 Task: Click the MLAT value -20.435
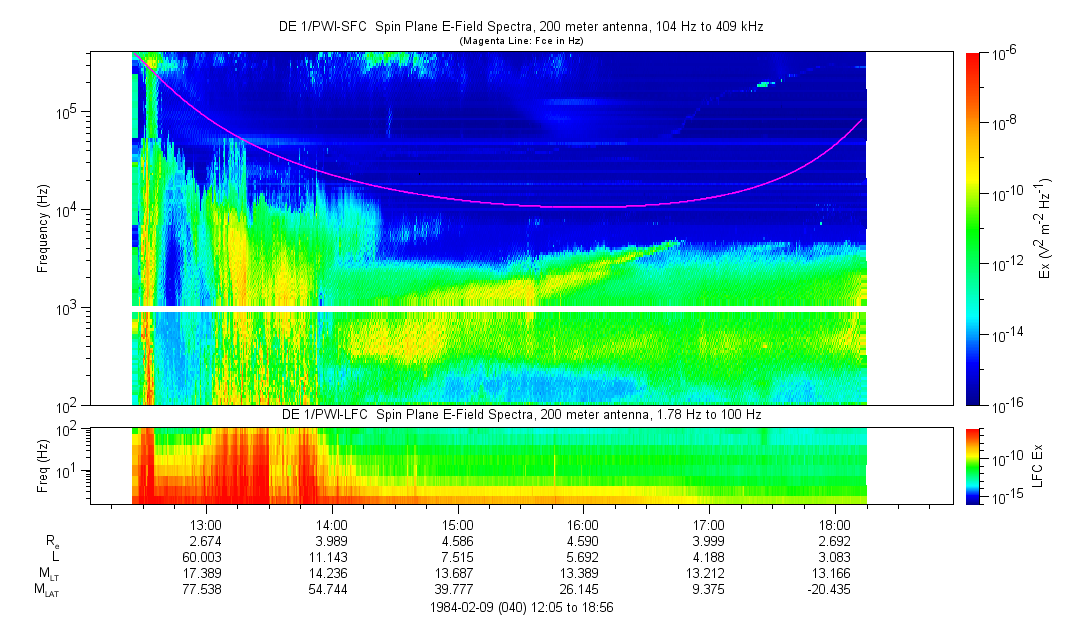pos(835,590)
